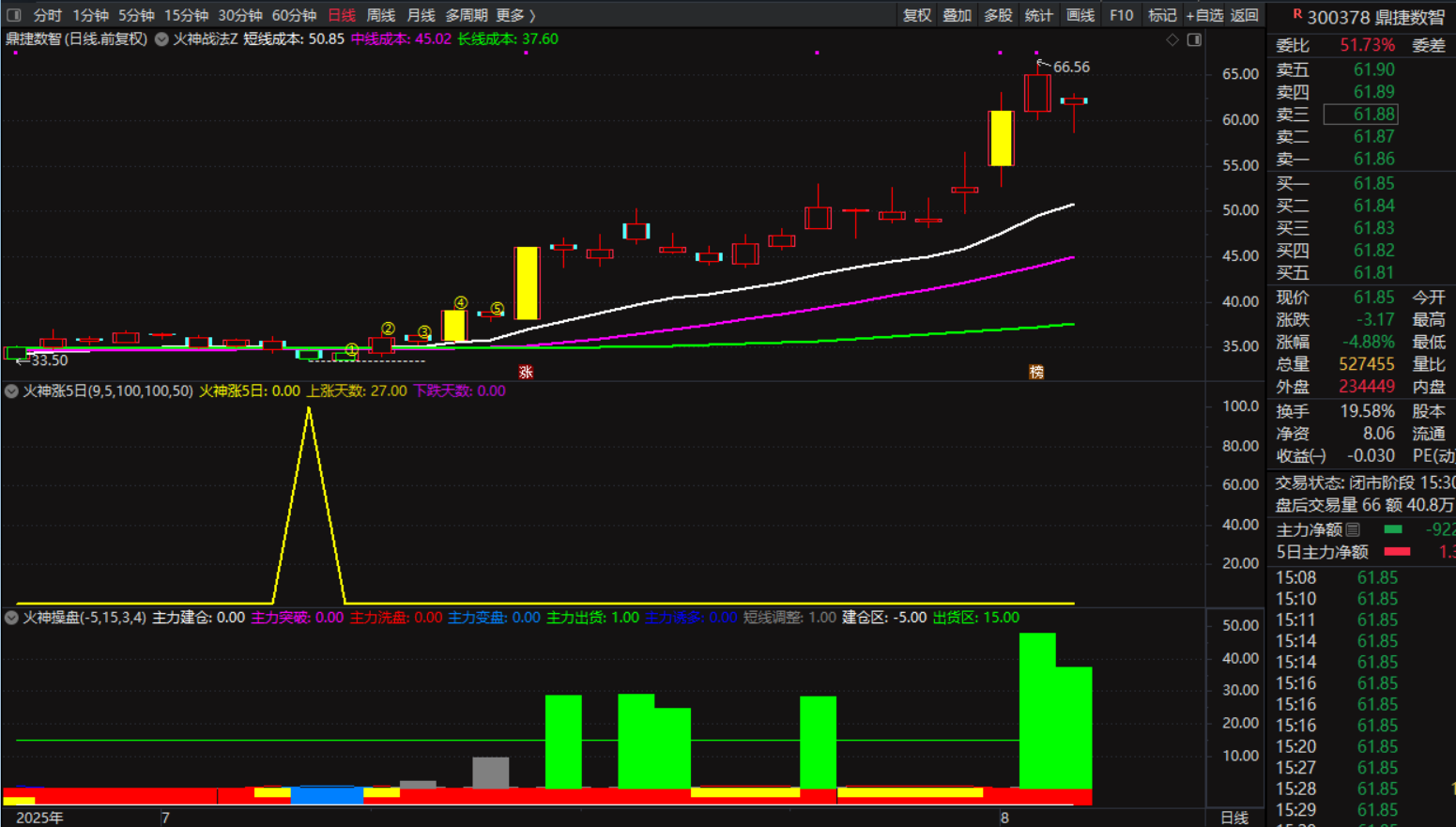Click the 榜 marker icon on chart

coord(1036,372)
